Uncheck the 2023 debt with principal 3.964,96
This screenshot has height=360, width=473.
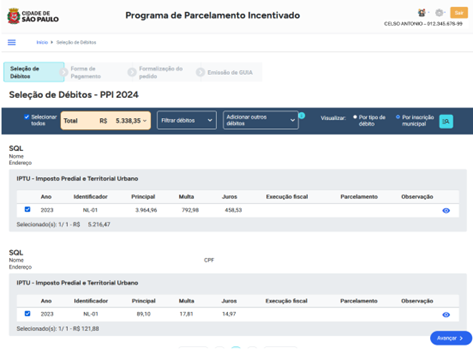click(27, 209)
